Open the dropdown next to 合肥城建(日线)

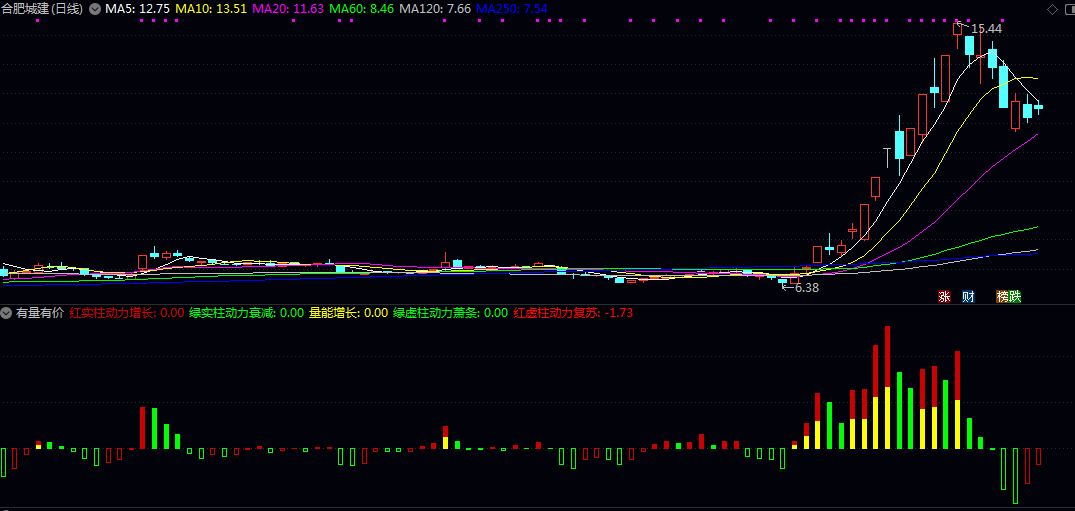click(x=95, y=10)
